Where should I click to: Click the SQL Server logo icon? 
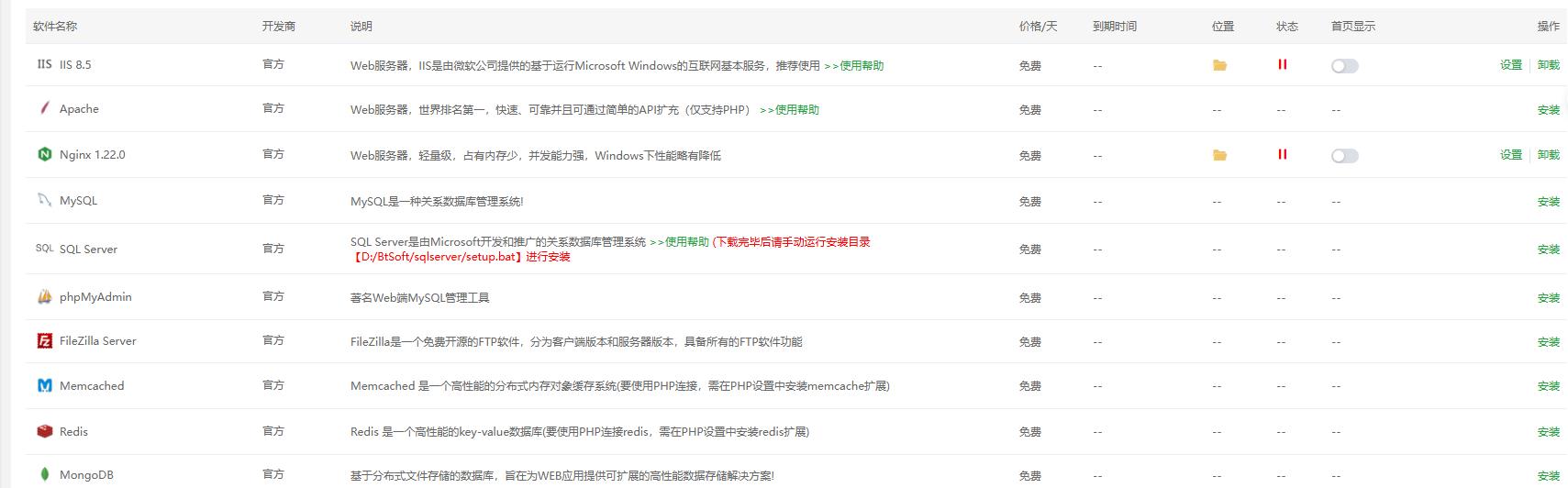pyautogui.click(x=44, y=249)
